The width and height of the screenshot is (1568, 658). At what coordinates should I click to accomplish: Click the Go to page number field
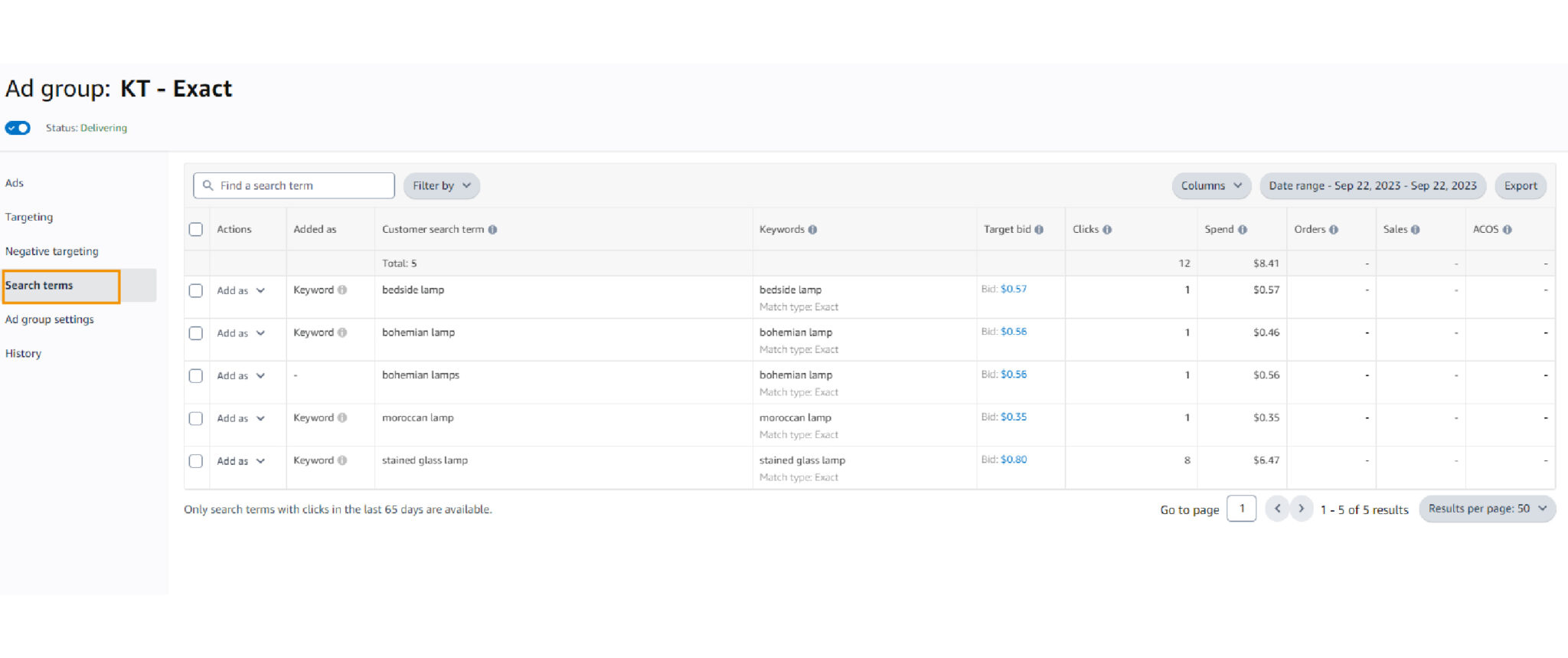pyautogui.click(x=1241, y=509)
